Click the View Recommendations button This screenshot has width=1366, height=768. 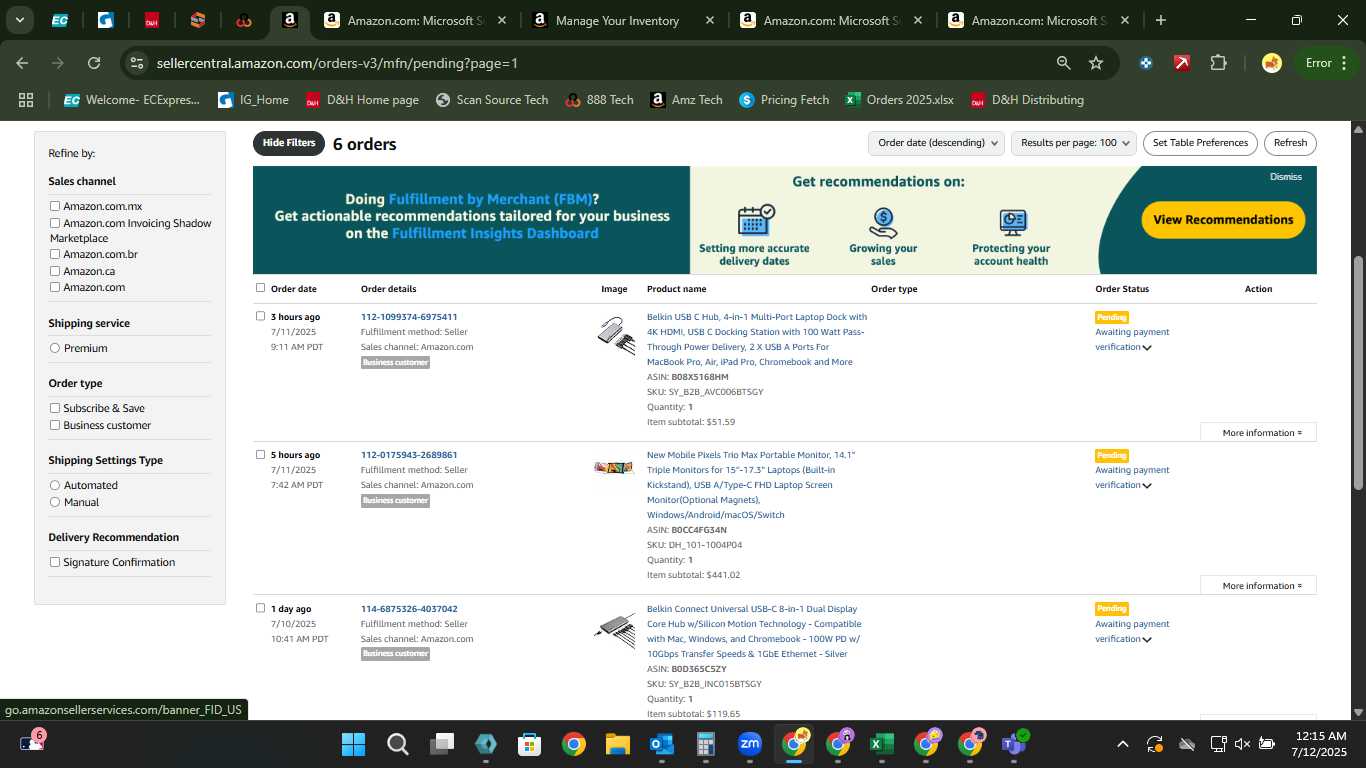(1223, 220)
